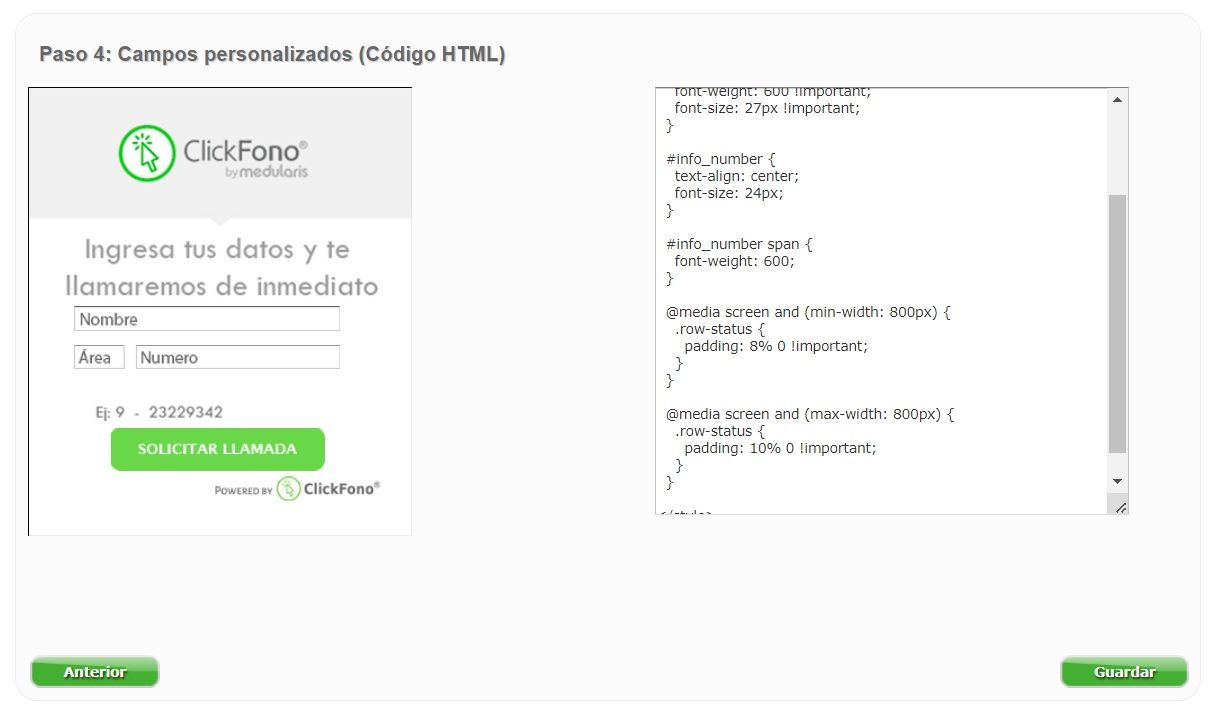
Task: Click the pointer notch below the logo banner
Action: click(x=220, y=222)
